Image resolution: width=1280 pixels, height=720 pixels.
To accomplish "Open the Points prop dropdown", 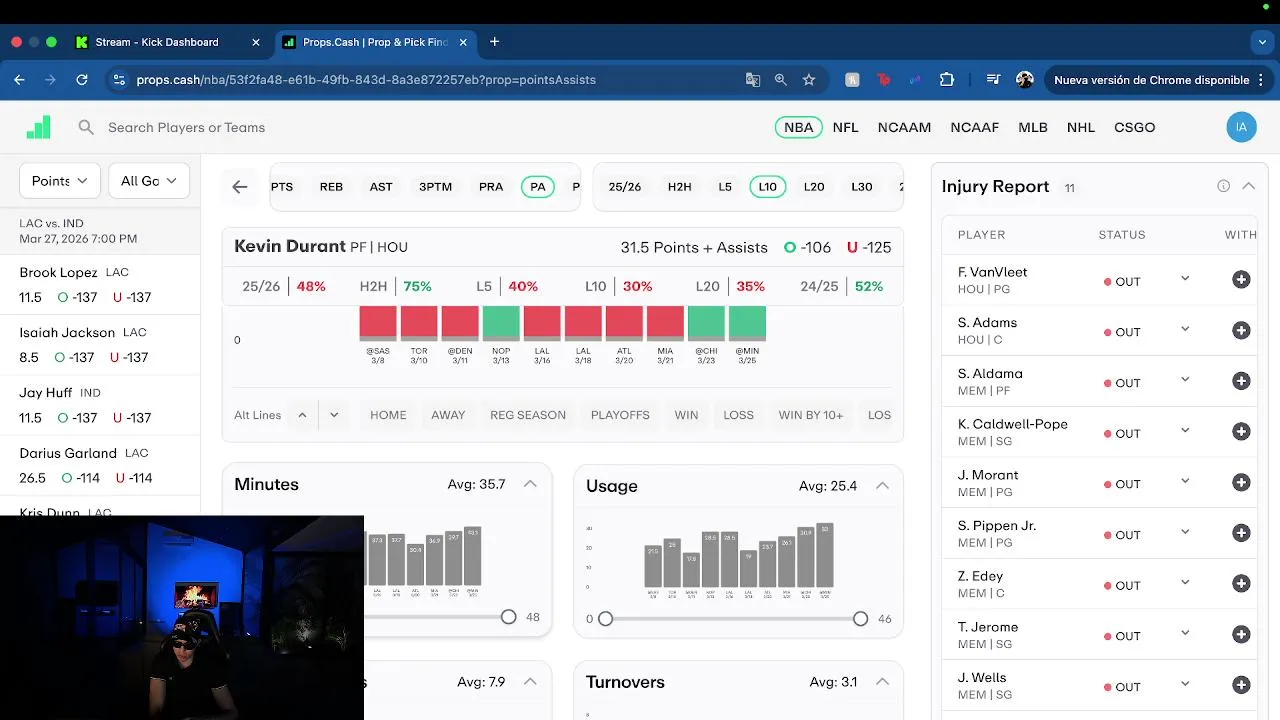I will 60,181.
